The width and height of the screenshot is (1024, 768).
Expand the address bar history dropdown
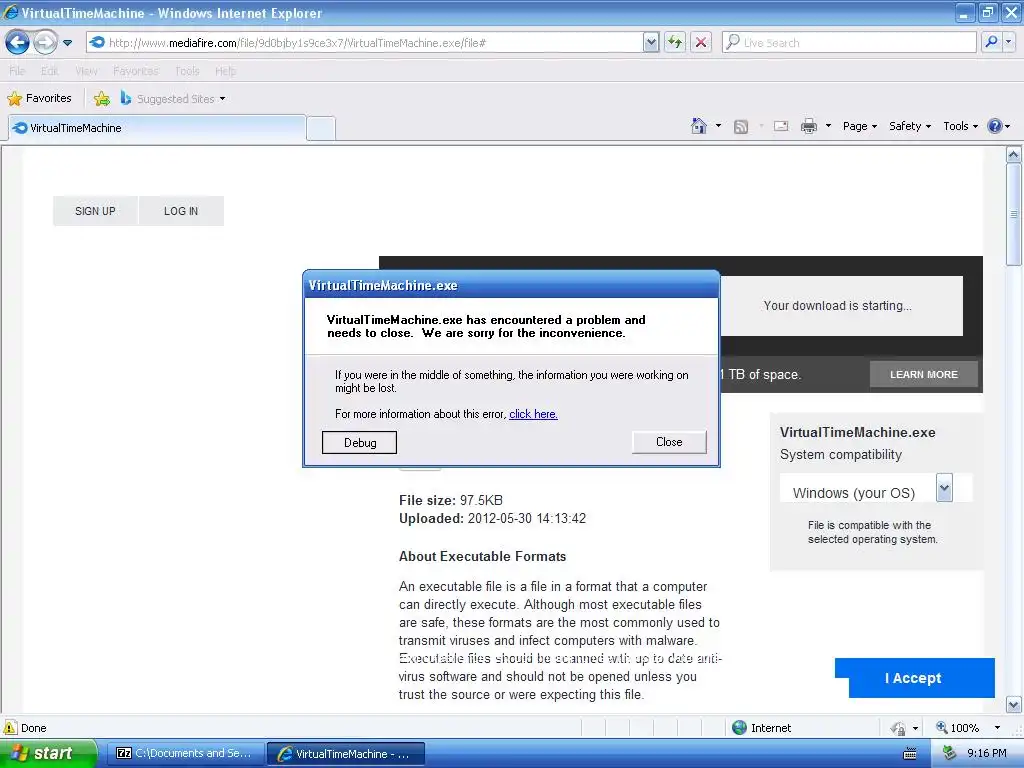click(650, 42)
